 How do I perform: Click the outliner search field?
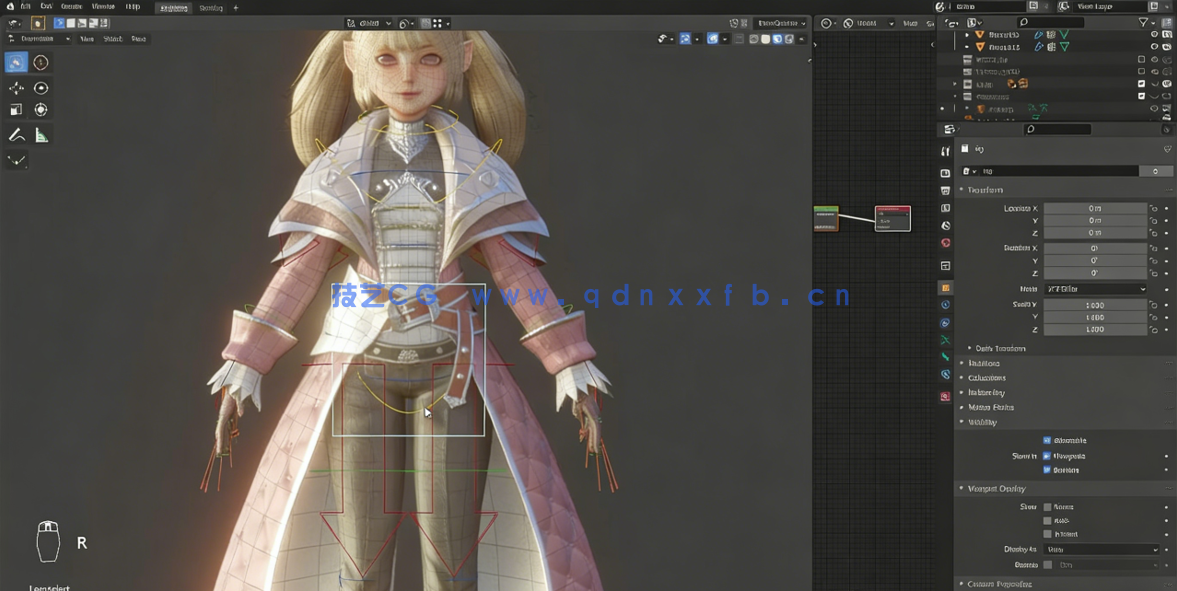pyautogui.click(x=1051, y=22)
